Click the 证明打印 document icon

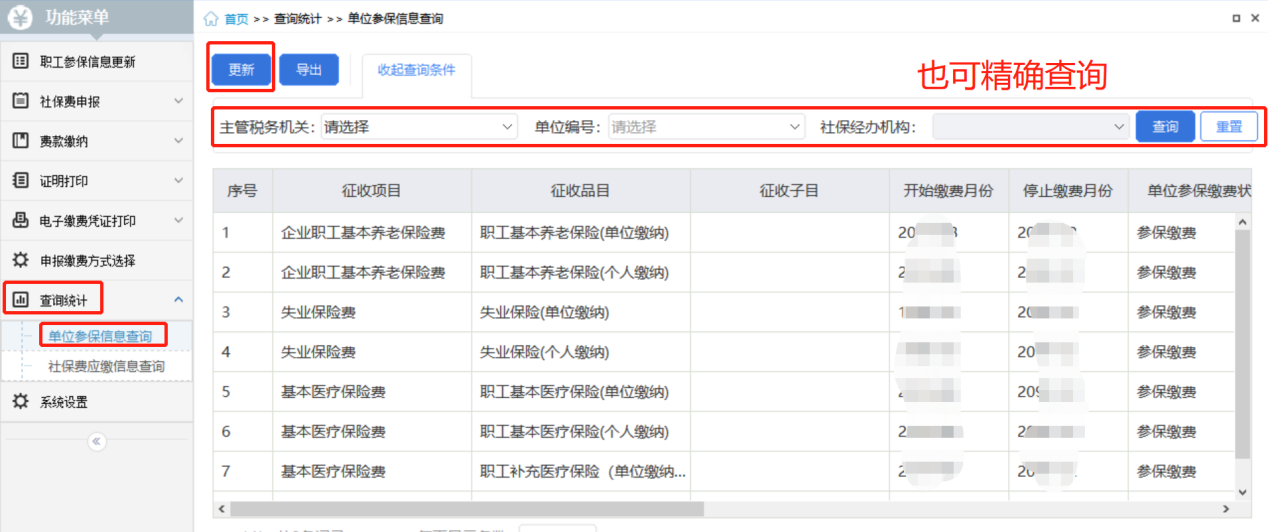[20, 181]
